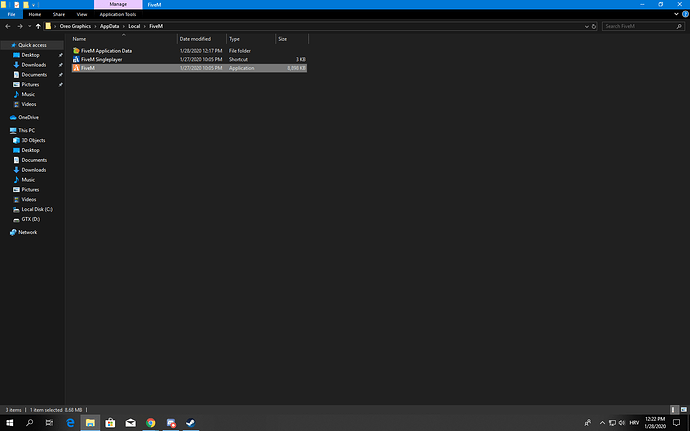Screen dimensions: 690x431
Task: Select Quick access in the navigation pane
Action: click(32, 45)
